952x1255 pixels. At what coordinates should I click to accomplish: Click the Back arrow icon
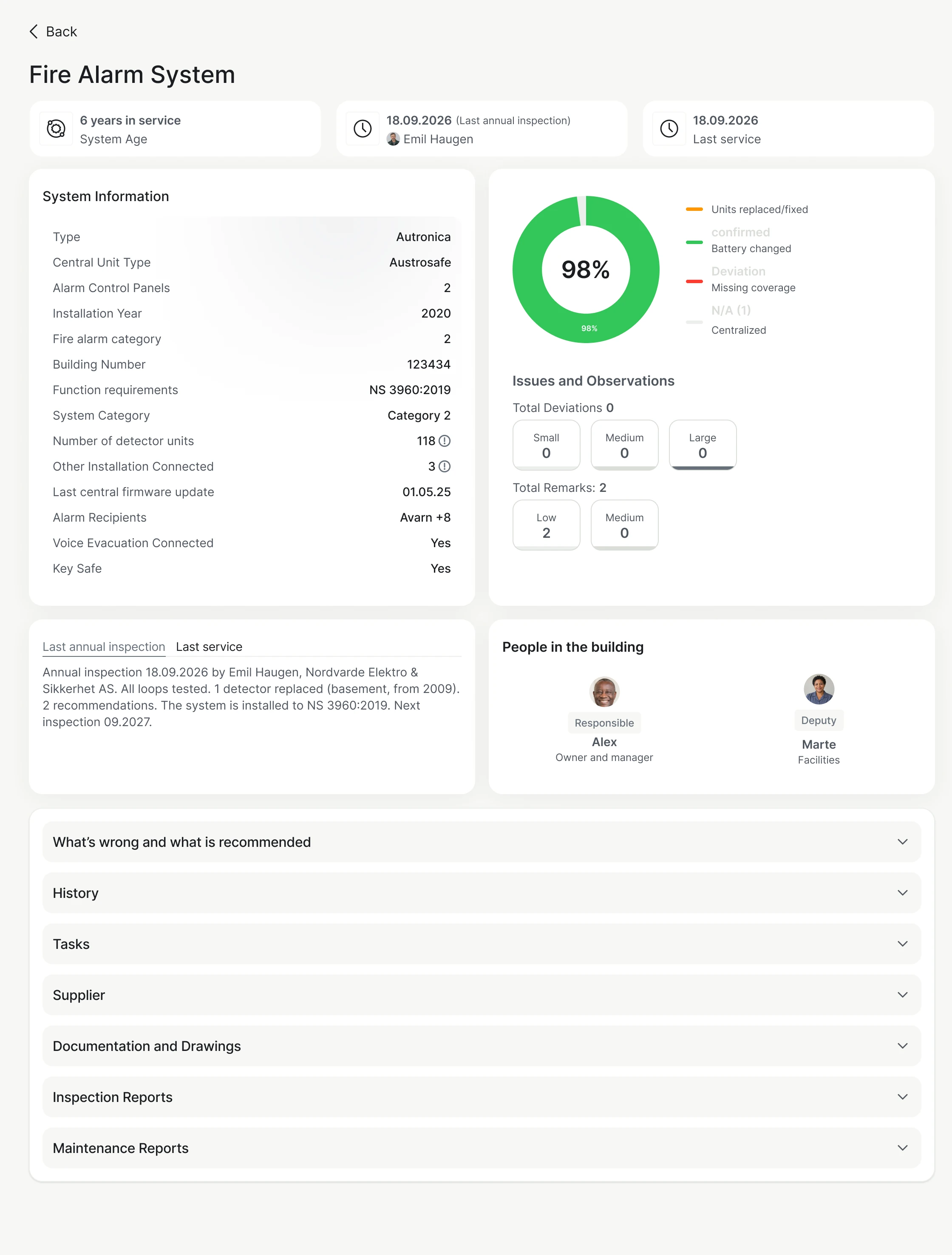(x=34, y=32)
